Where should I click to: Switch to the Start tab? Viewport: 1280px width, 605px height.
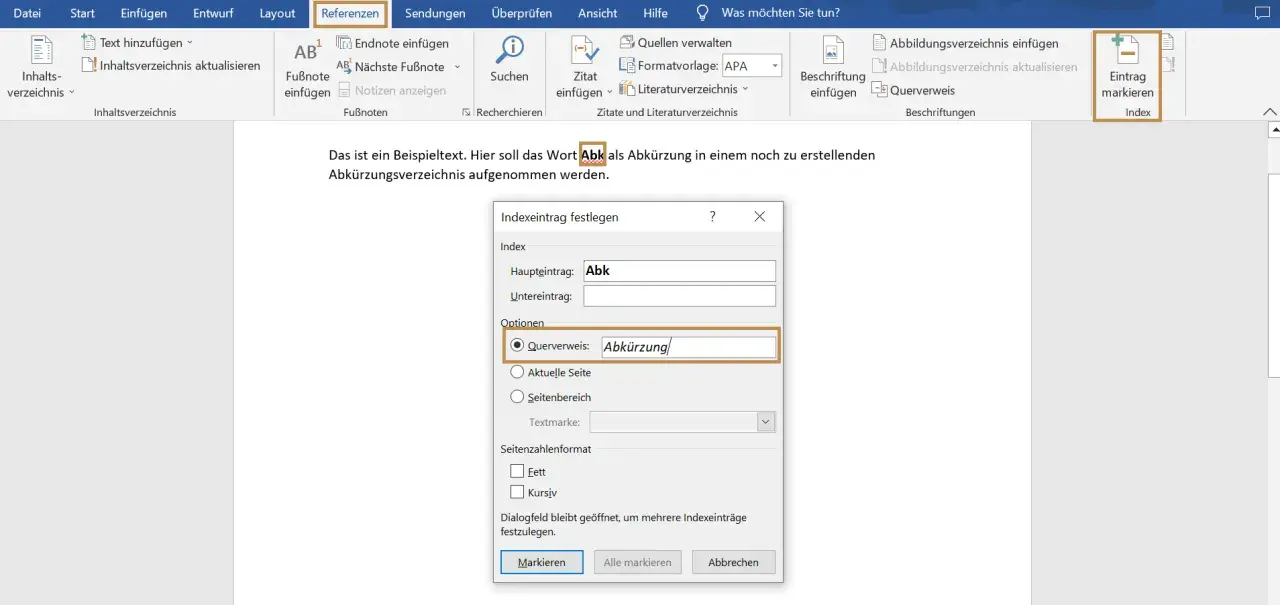[x=83, y=13]
